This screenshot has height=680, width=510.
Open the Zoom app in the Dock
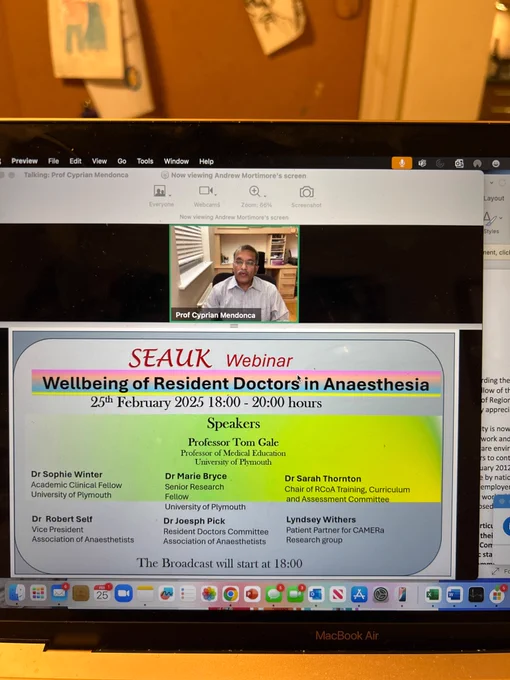[x=124, y=593]
